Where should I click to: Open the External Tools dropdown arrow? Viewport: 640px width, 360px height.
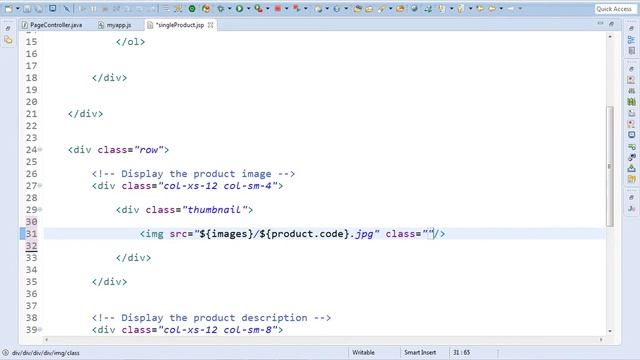pos(305,9)
